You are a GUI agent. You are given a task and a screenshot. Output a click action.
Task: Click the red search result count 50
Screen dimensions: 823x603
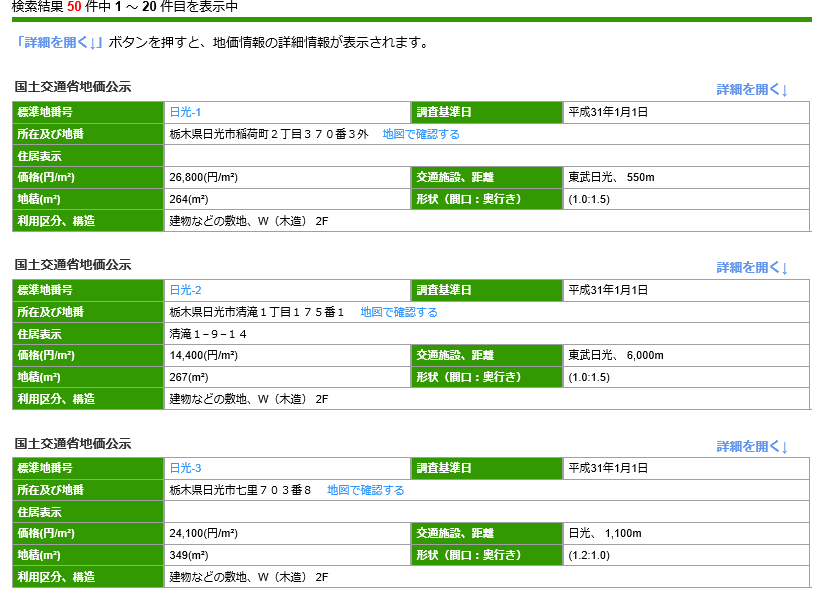coord(74,6)
